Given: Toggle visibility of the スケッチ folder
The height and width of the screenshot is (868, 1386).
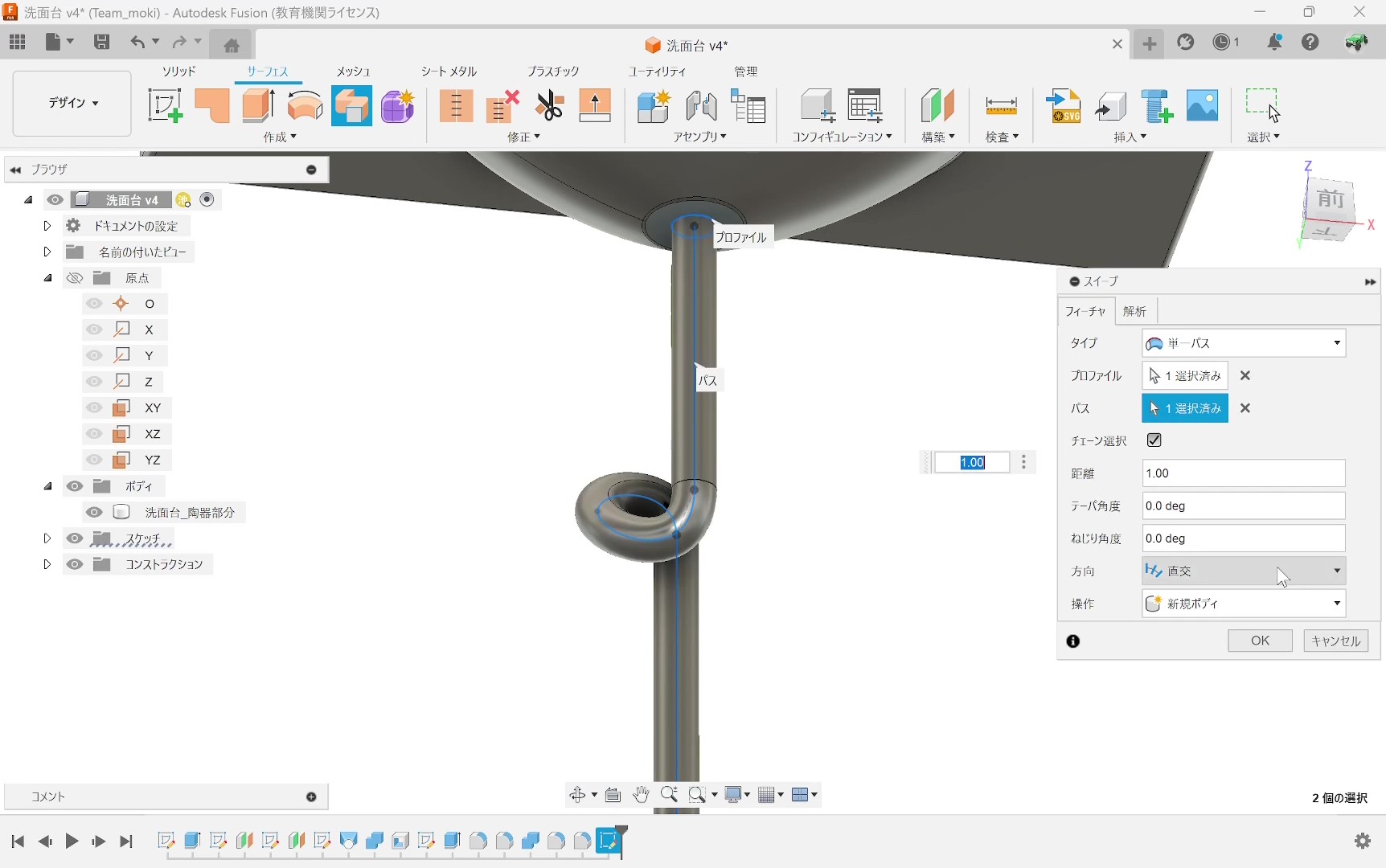Looking at the screenshot, I should click(x=75, y=538).
